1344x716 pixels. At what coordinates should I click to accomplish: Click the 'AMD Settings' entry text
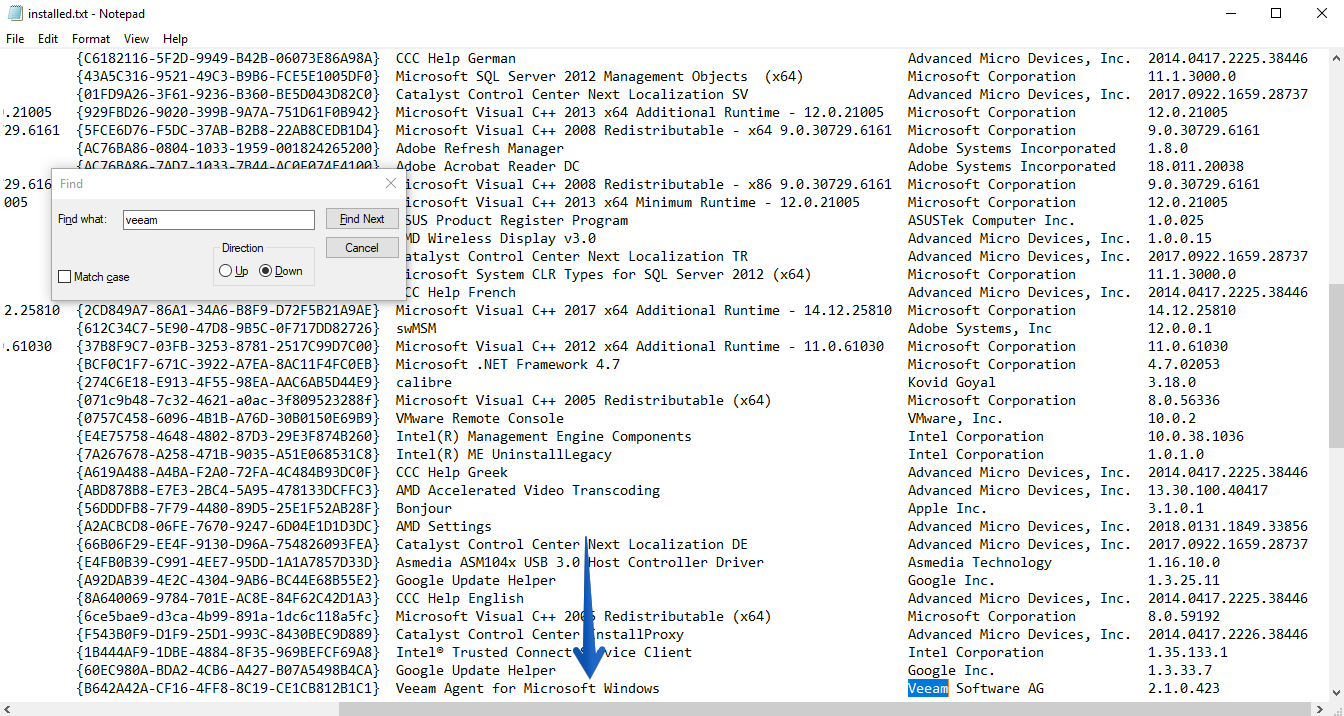[x=444, y=526]
